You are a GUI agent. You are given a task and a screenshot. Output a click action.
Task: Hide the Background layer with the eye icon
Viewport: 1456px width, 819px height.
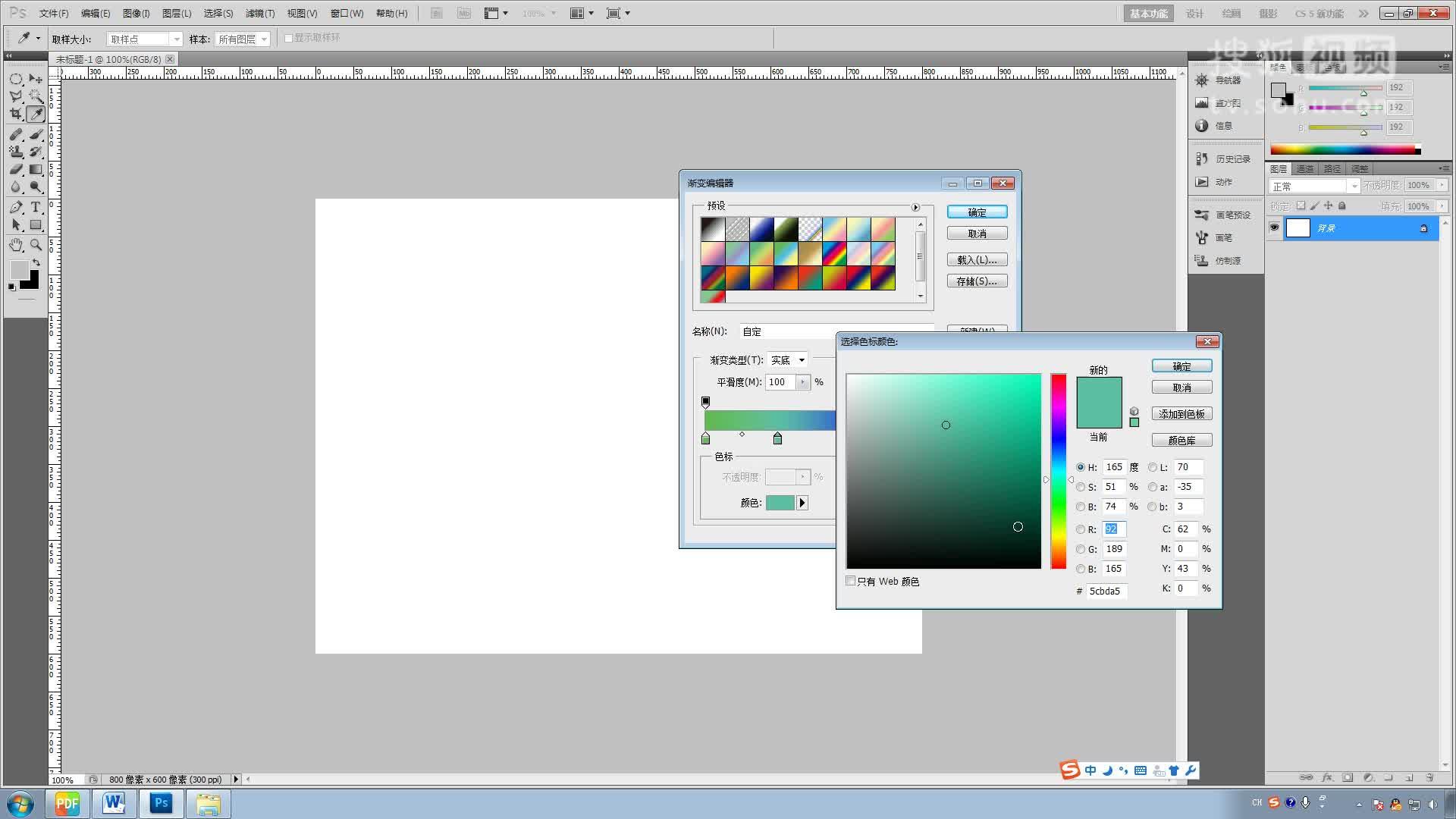coord(1275,227)
